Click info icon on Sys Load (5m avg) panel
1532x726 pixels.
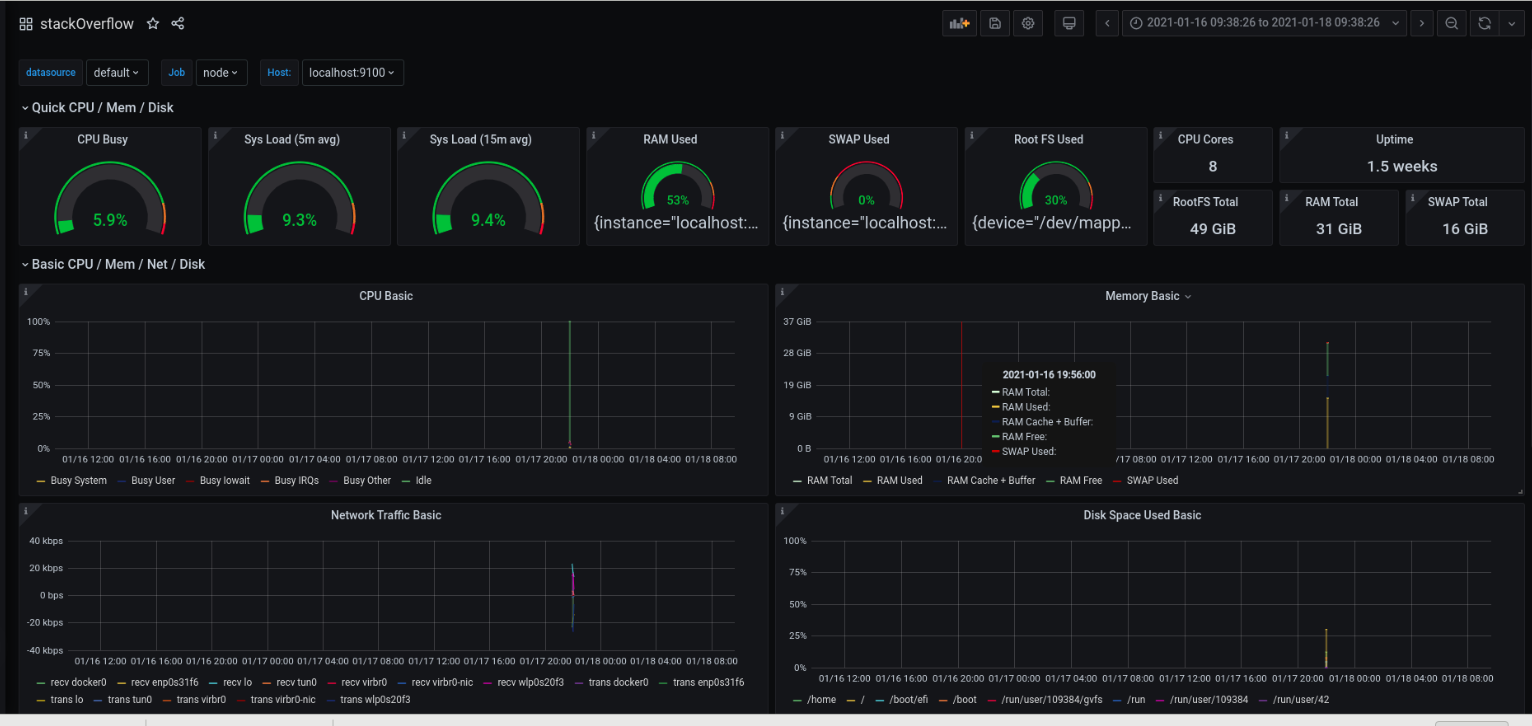215,134
